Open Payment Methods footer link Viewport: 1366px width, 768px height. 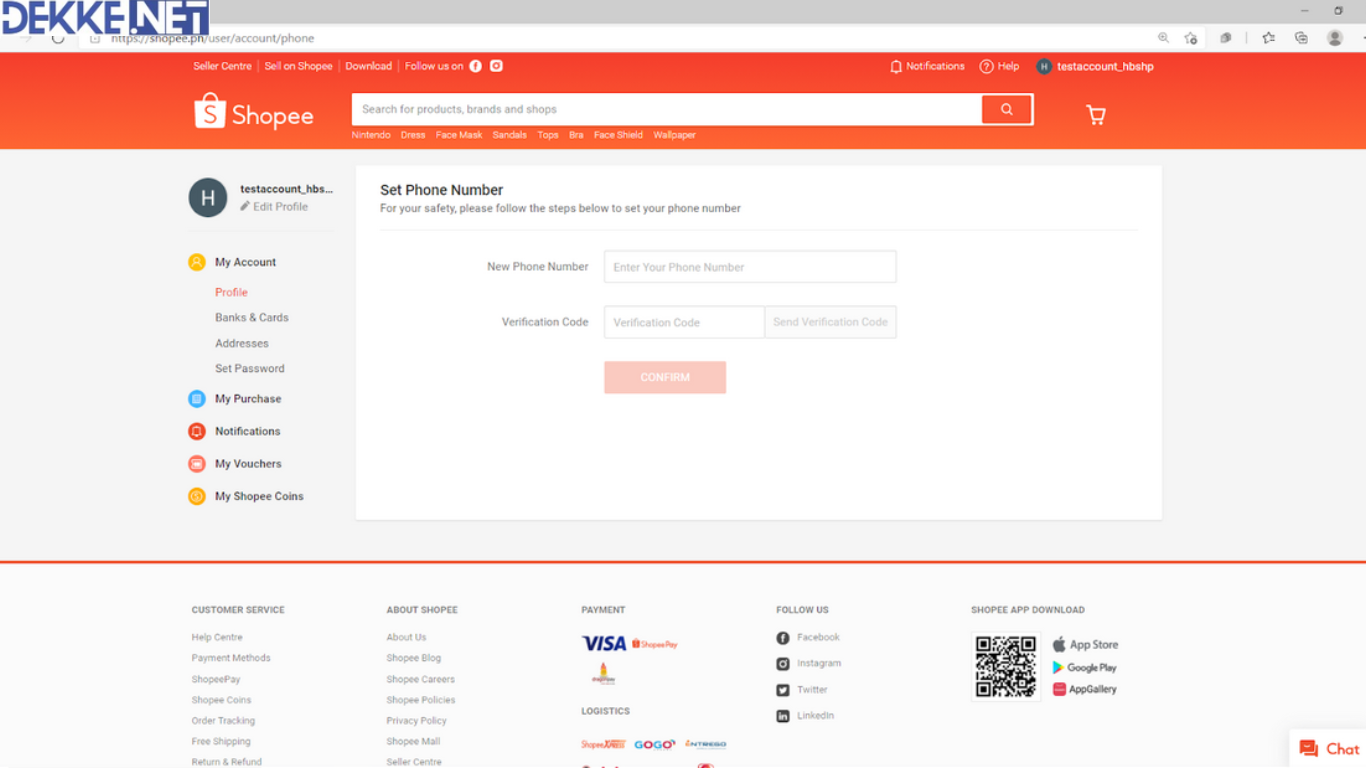[x=231, y=658]
